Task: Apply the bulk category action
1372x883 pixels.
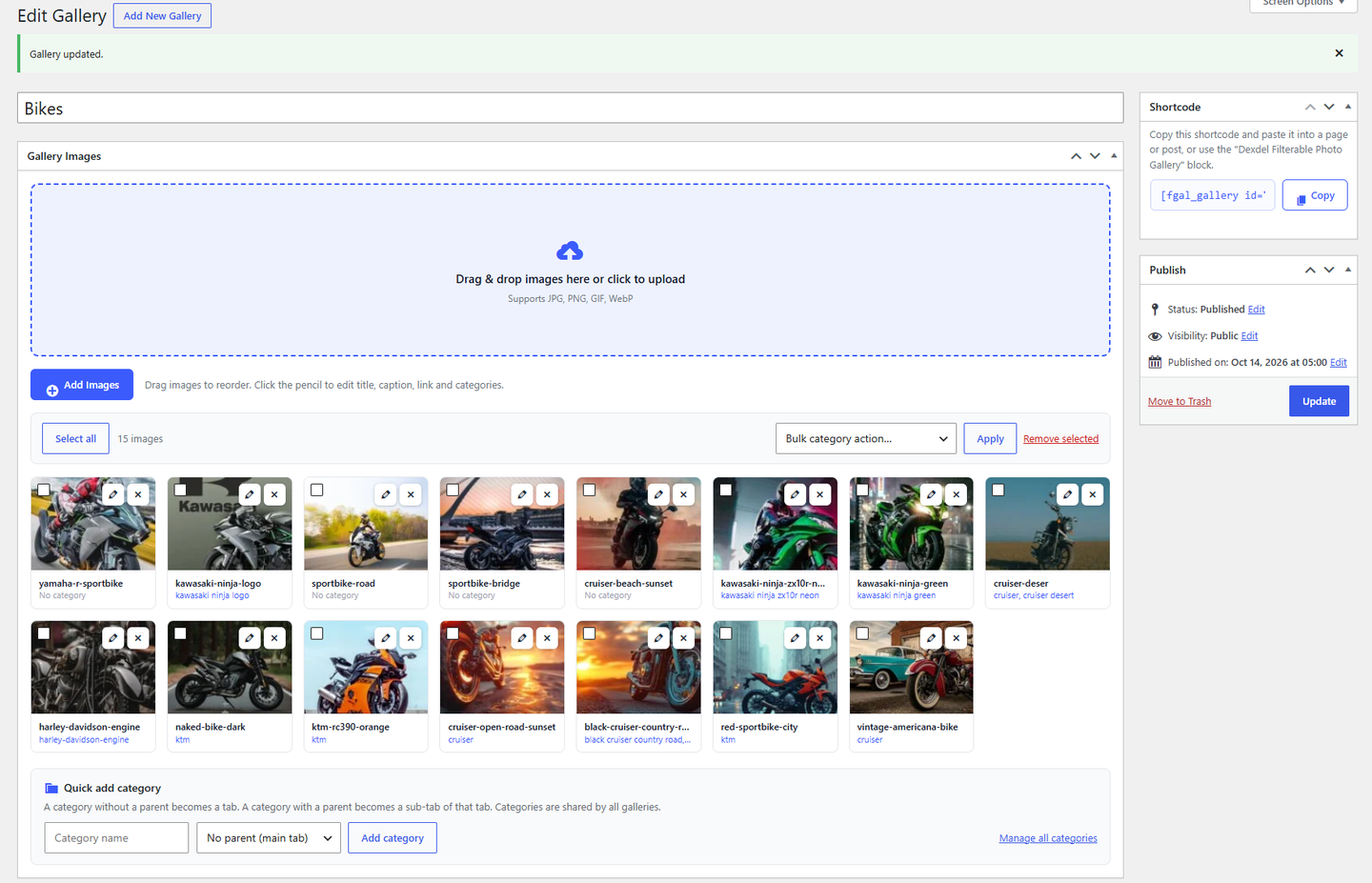Action: pos(990,439)
